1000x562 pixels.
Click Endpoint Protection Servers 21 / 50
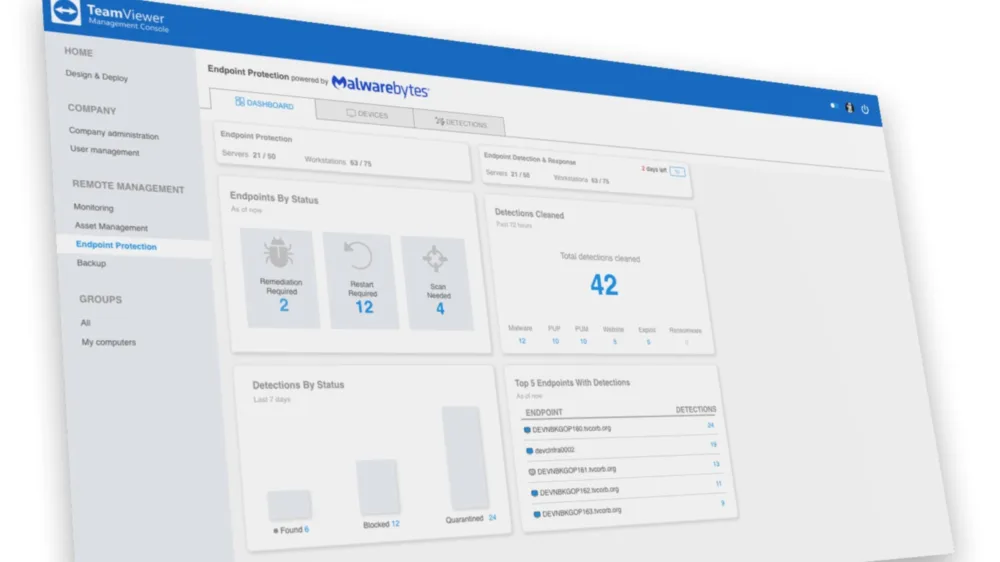[249, 154]
